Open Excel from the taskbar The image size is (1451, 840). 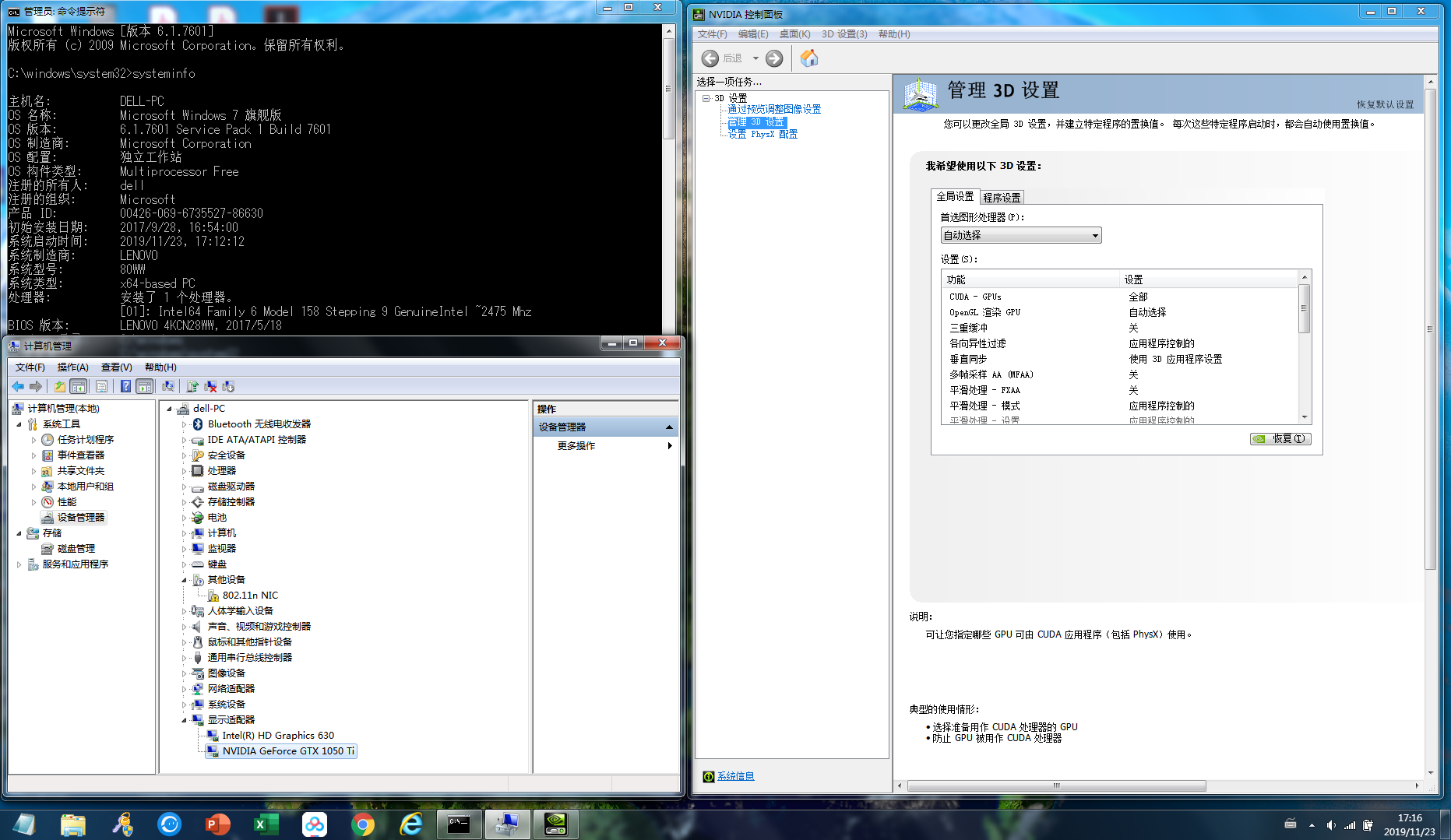tap(266, 824)
